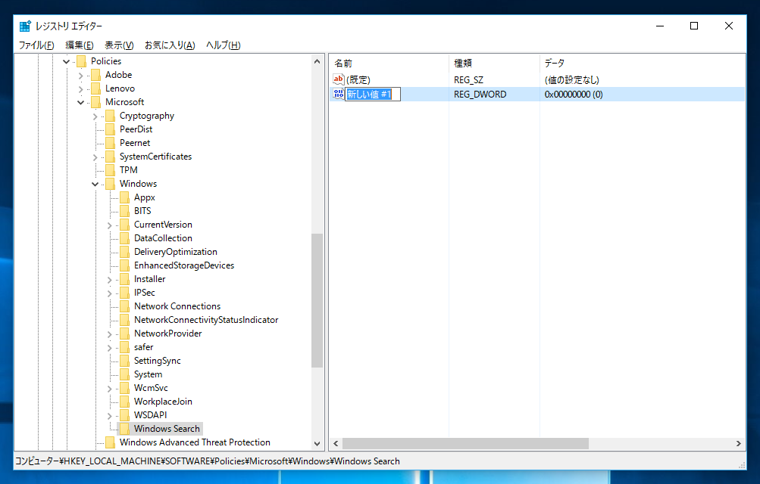Click the SettingSync folder icon
This screenshot has height=484, width=760.
(x=125, y=360)
